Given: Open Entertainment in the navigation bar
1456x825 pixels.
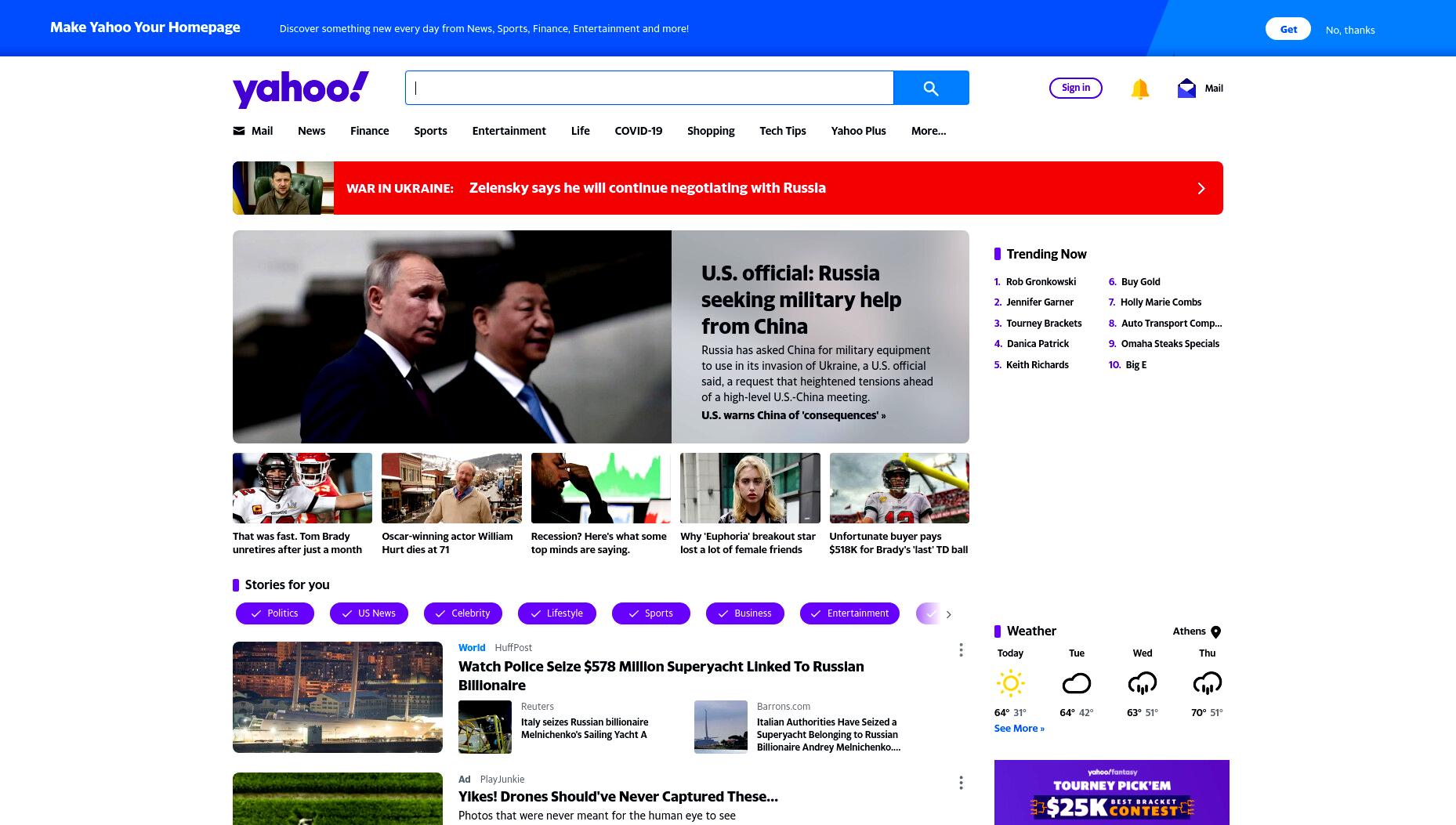Looking at the screenshot, I should click(x=509, y=131).
